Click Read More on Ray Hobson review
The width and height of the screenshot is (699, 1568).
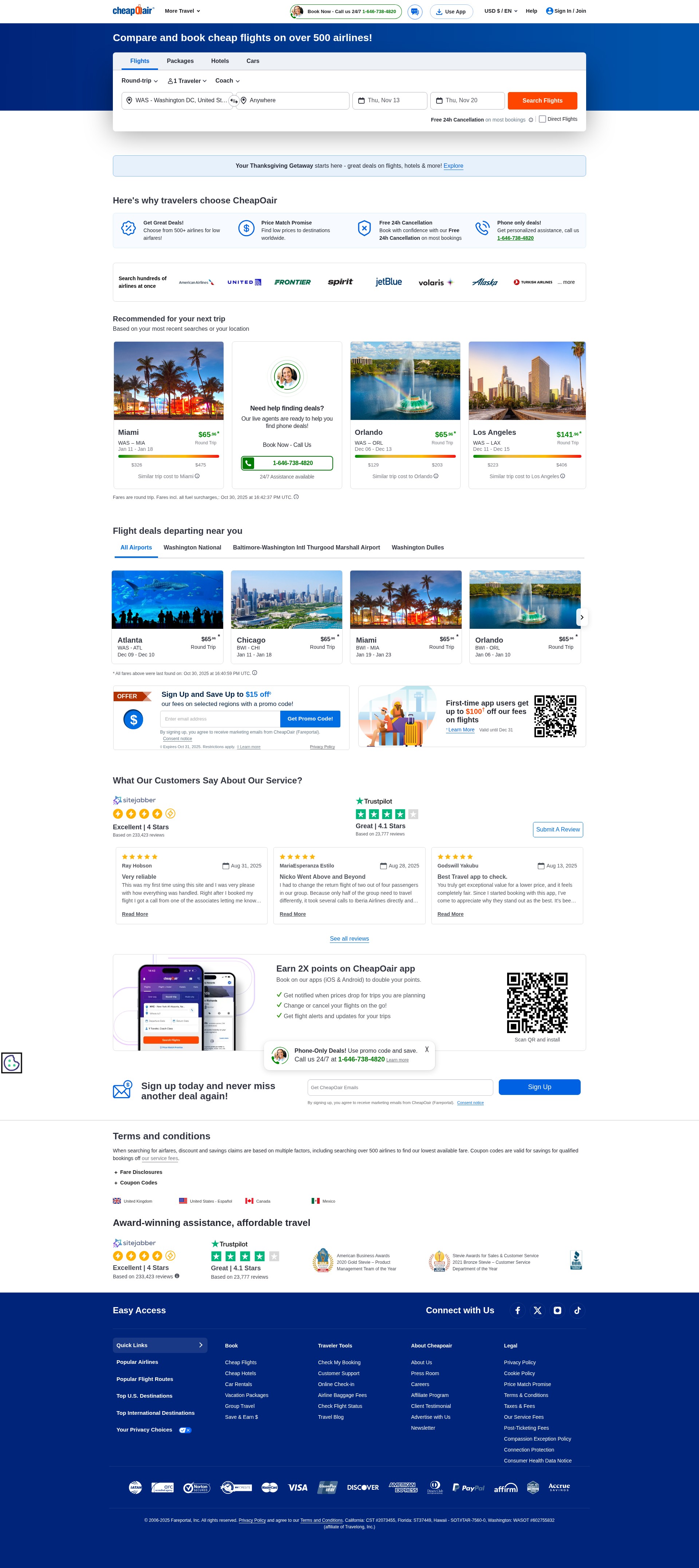coord(135,914)
